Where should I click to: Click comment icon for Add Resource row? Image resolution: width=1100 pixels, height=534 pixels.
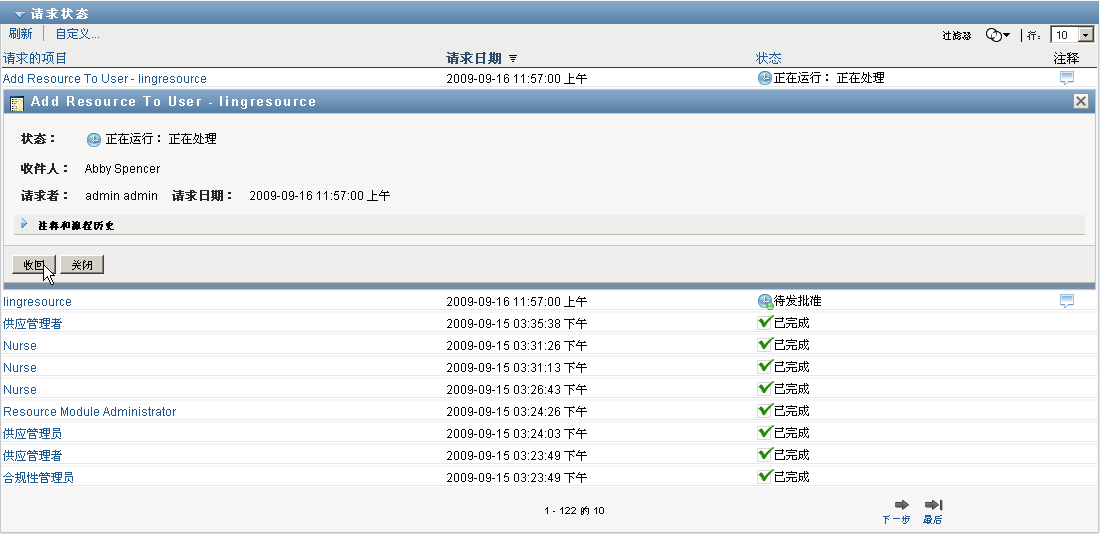tap(1067, 78)
